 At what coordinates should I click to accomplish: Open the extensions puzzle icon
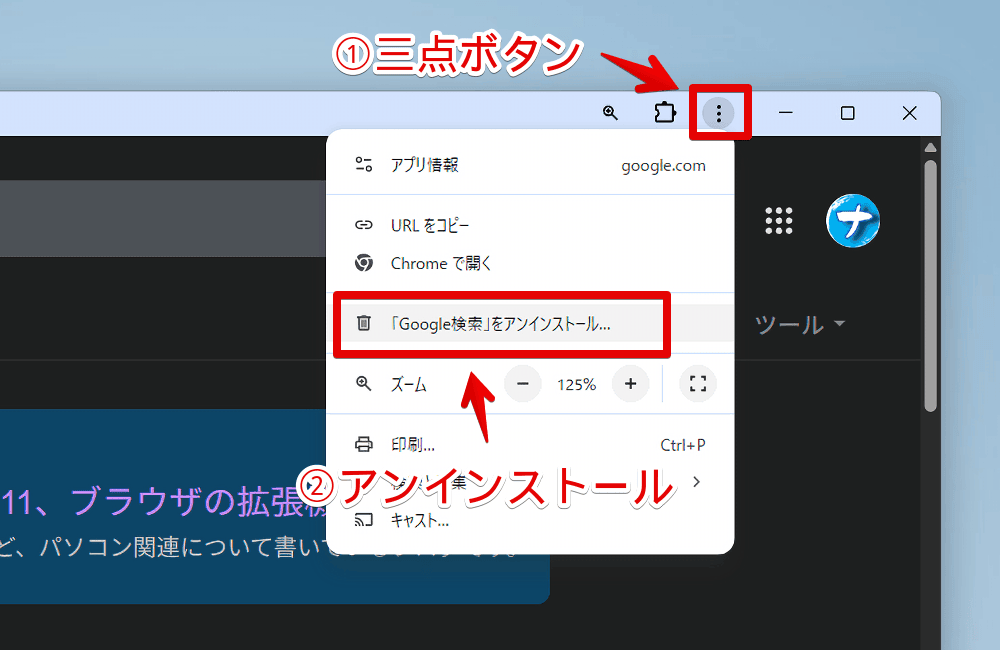[x=665, y=113]
